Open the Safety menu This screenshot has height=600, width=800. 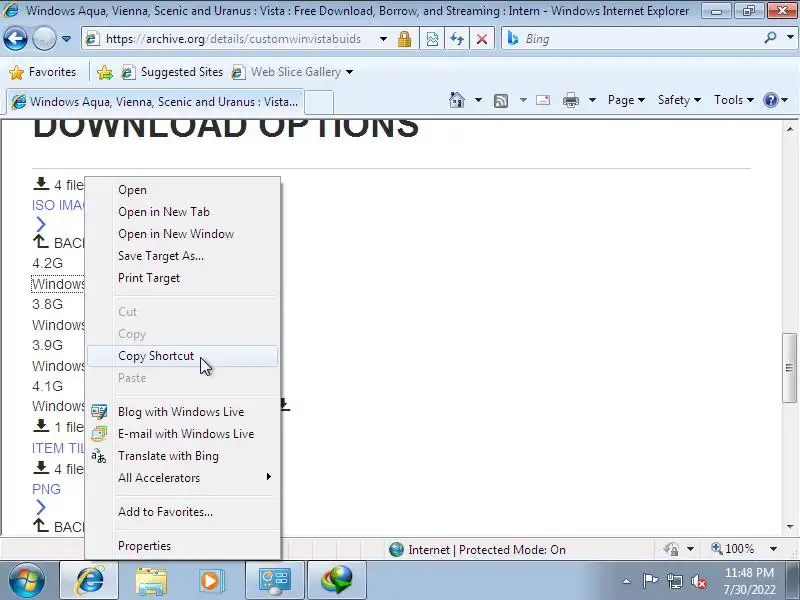pyautogui.click(x=679, y=100)
